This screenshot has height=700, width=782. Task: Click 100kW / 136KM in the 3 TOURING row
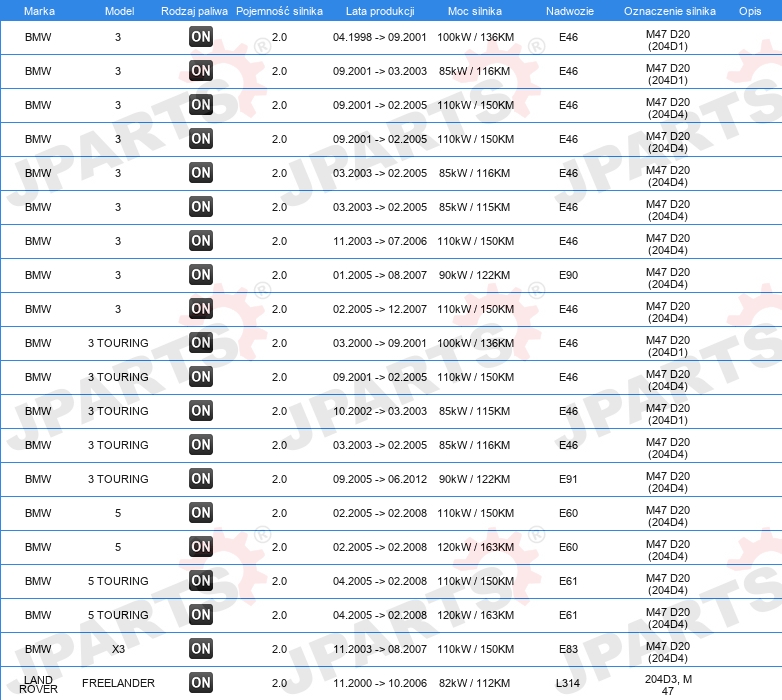click(x=475, y=343)
